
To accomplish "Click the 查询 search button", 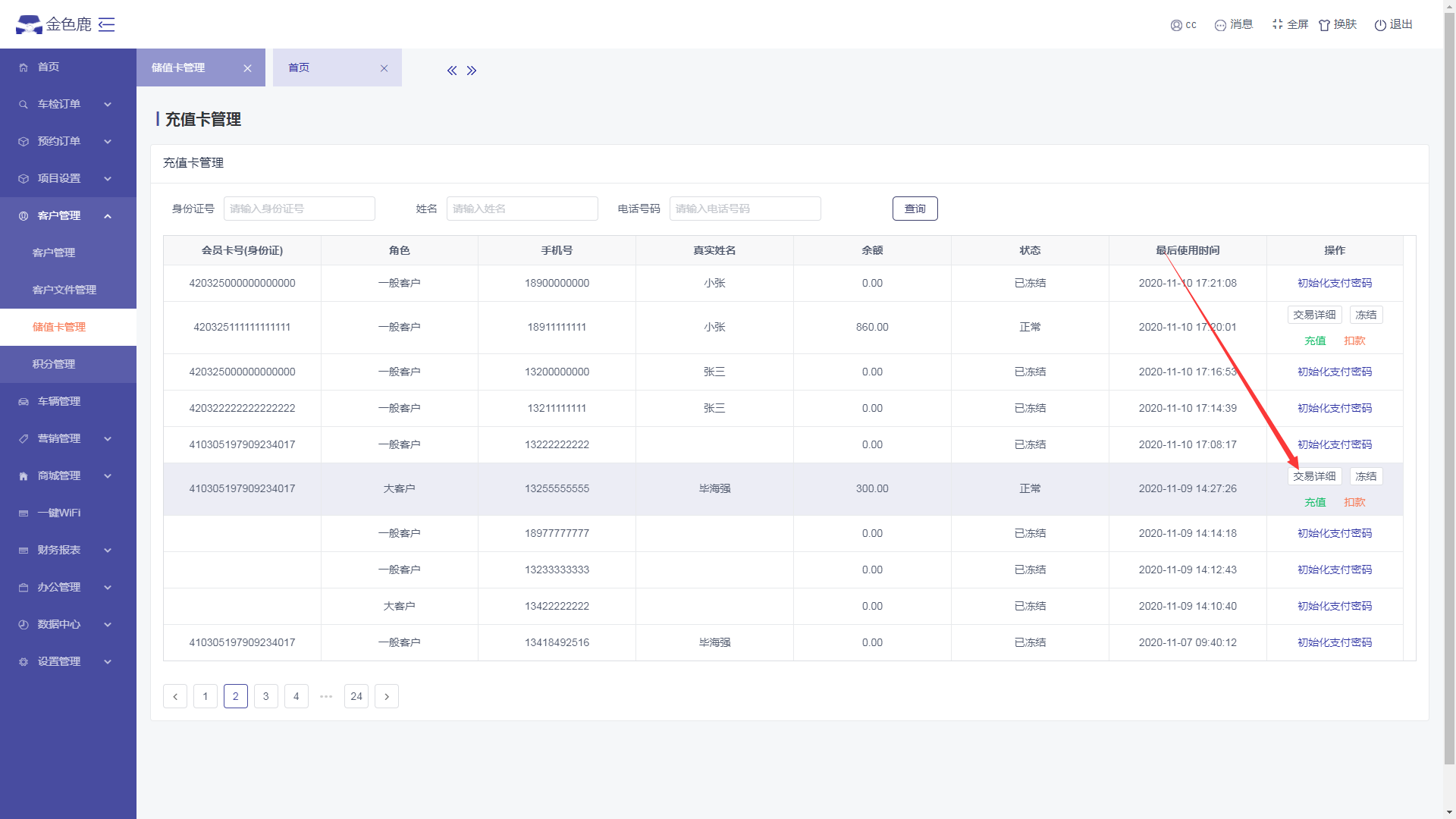I will (x=915, y=209).
